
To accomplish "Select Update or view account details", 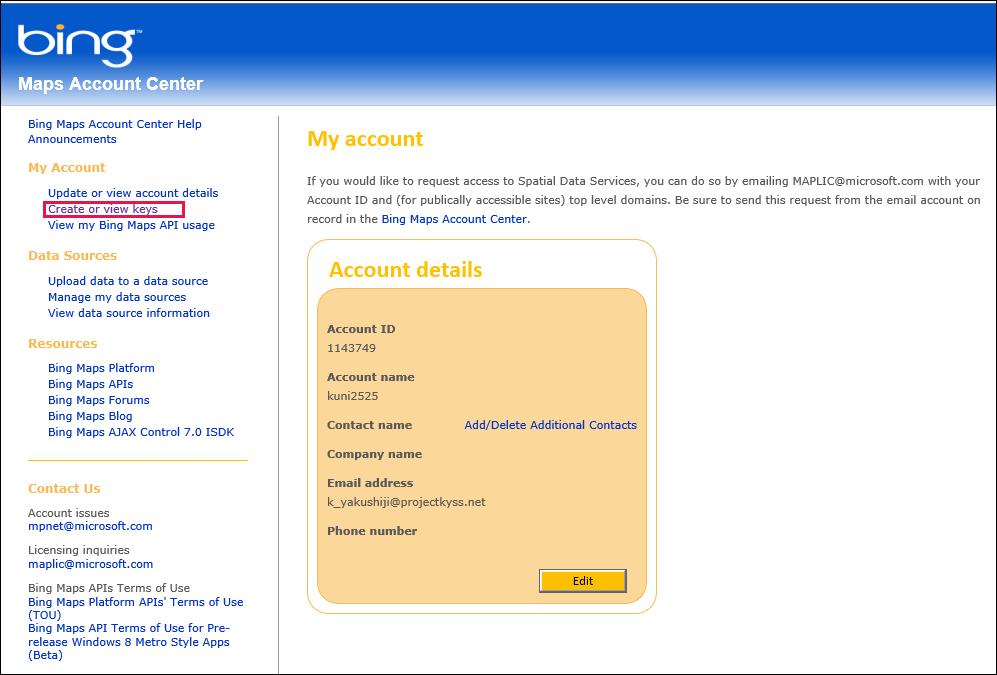I will click(133, 193).
